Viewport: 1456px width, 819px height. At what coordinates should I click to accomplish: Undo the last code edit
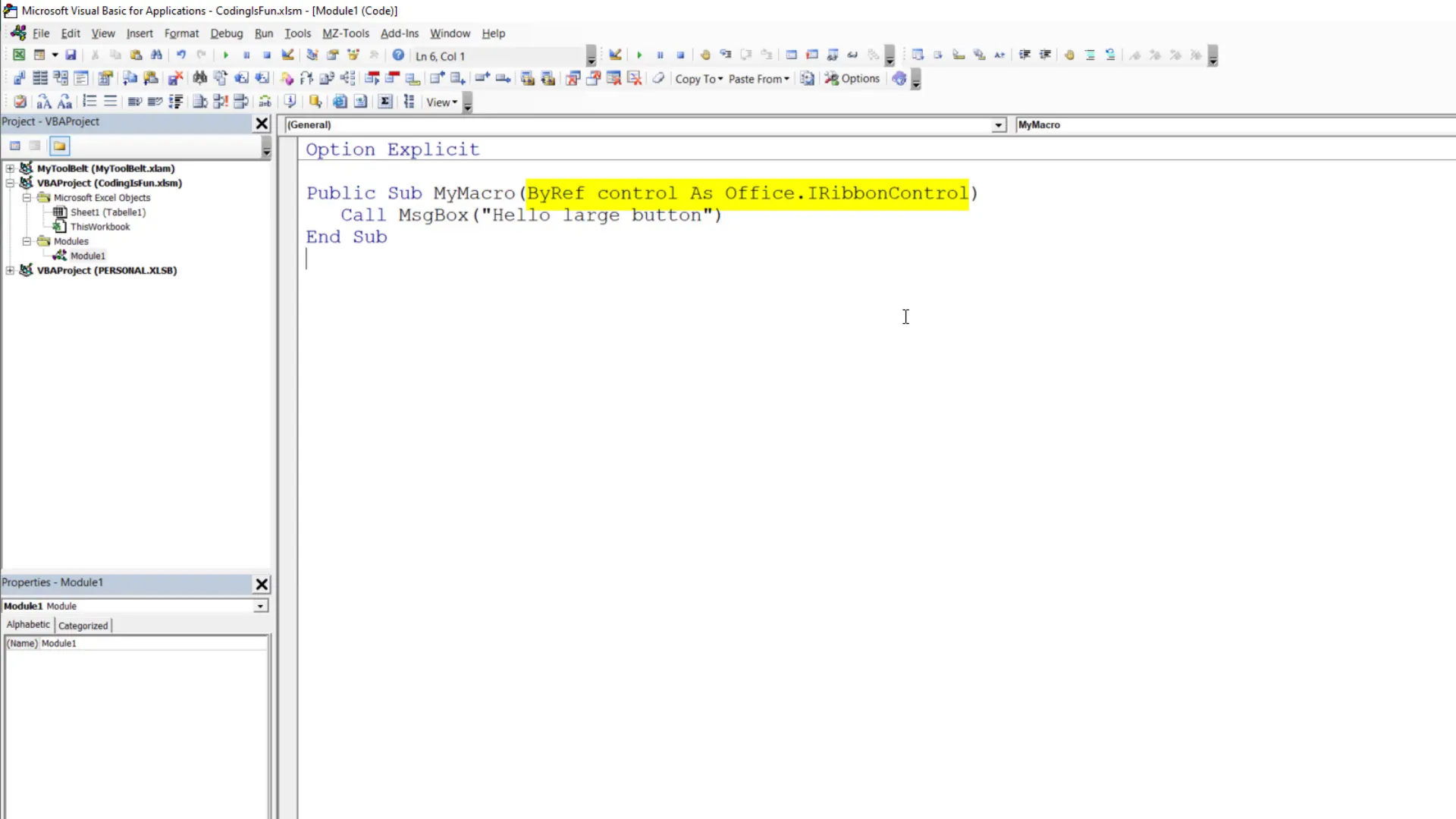(180, 55)
